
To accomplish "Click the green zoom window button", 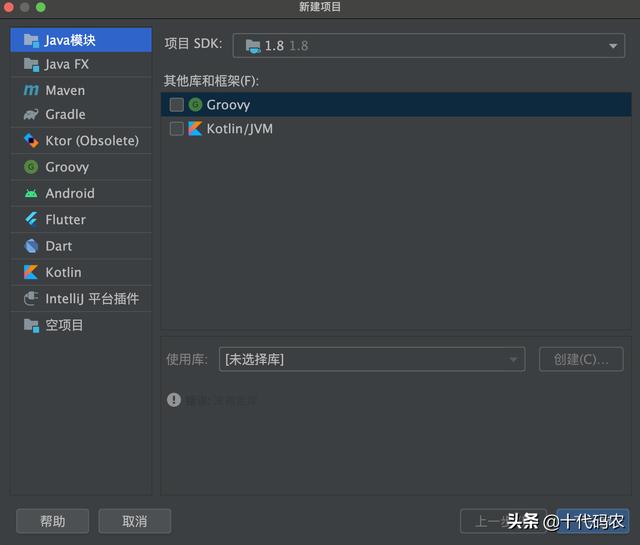I will click(x=41, y=7).
